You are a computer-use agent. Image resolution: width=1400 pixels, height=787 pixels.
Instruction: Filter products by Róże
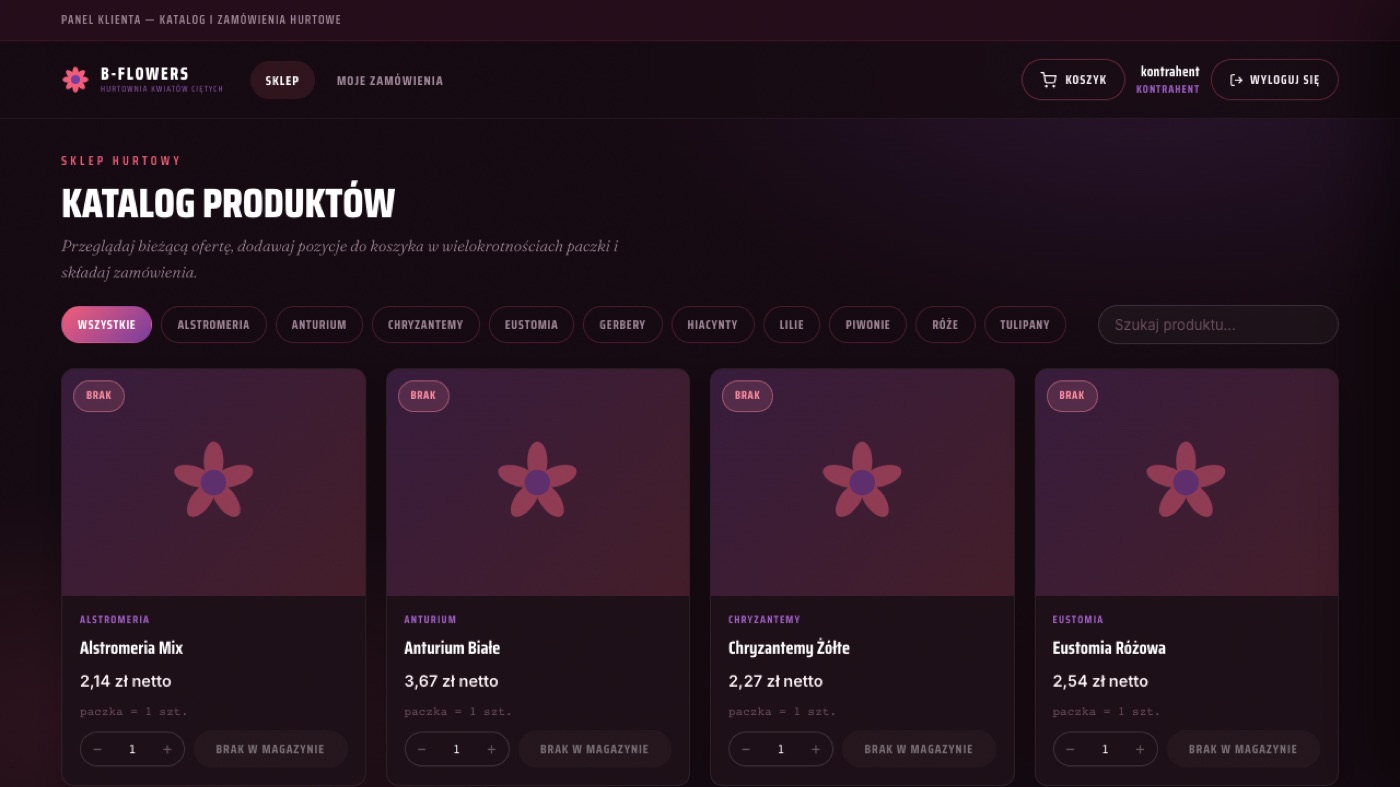945,325
